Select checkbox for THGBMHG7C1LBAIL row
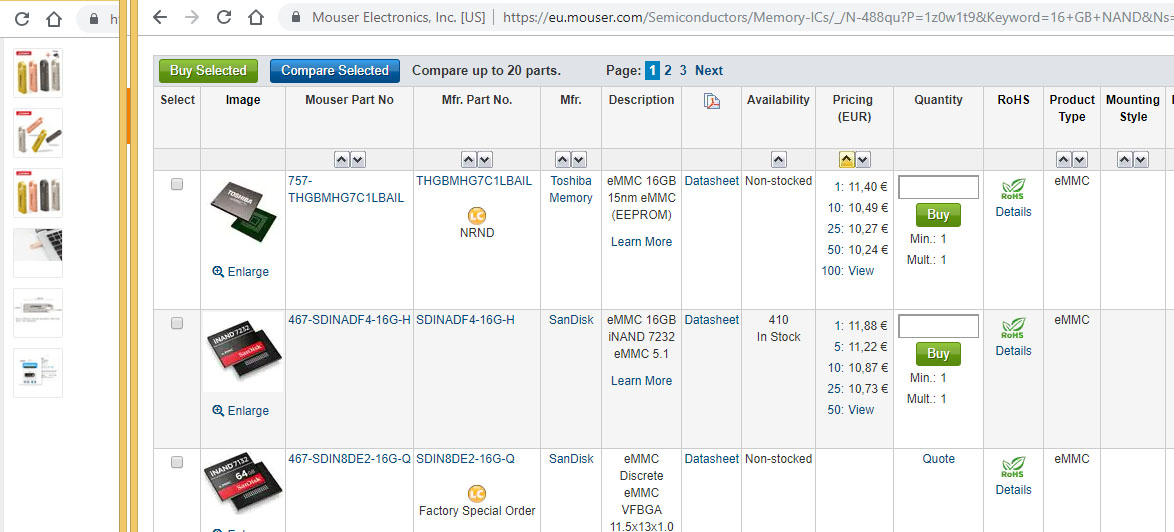1174x532 pixels. tap(177, 184)
